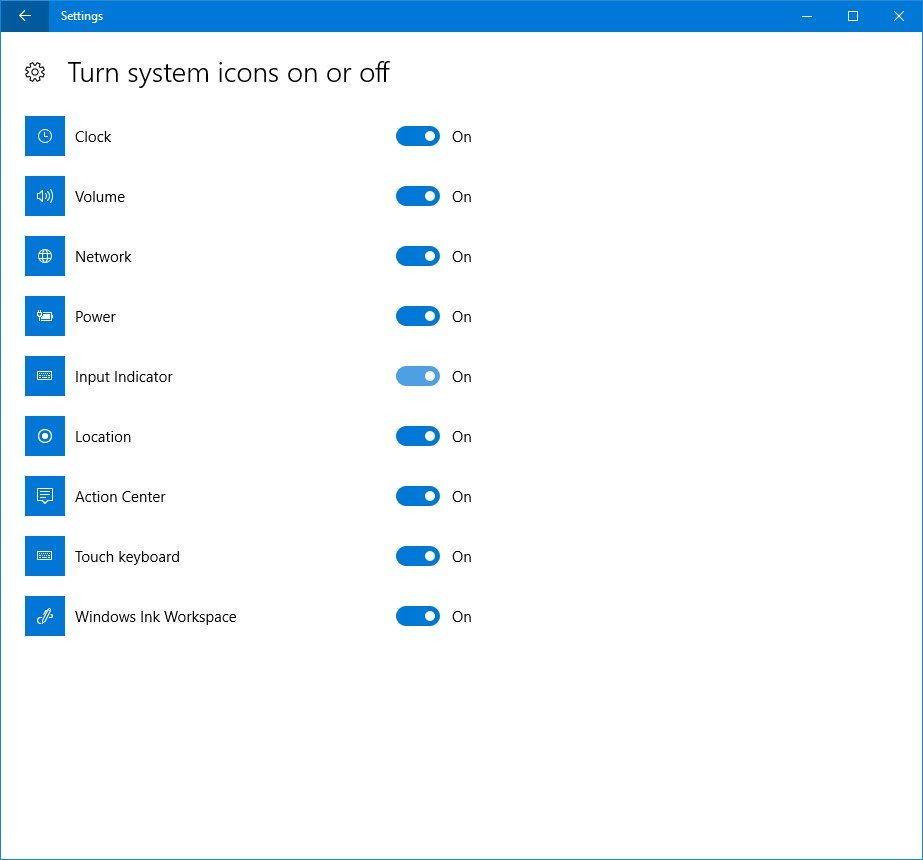Viewport: 923px width, 860px height.
Task: Disable Windows Ink Workspace toggle
Action: [x=417, y=616]
